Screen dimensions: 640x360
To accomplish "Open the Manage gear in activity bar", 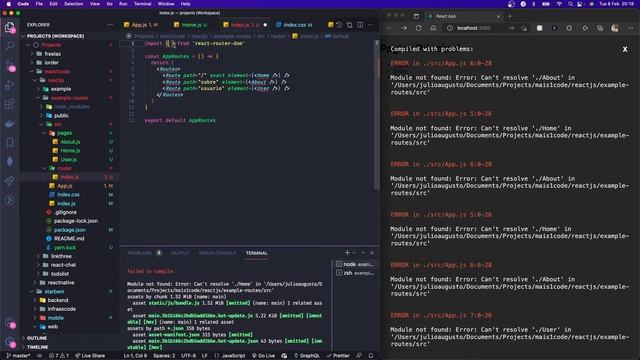I will 9,342.
